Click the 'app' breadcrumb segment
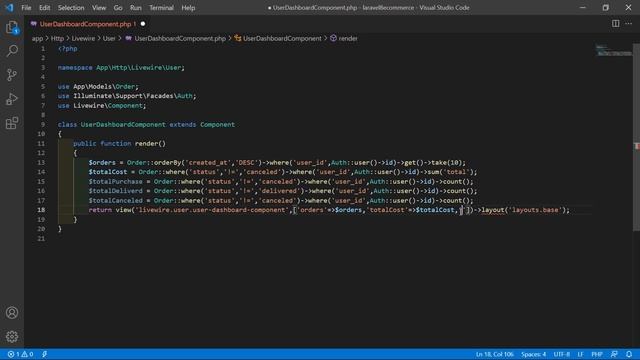 [x=37, y=38]
